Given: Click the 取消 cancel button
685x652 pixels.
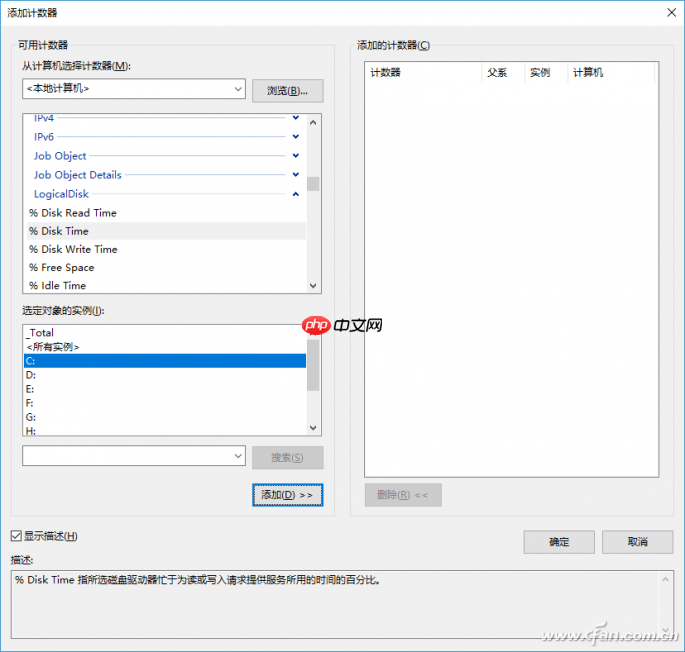Looking at the screenshot, I should click(x=637, y=542).
